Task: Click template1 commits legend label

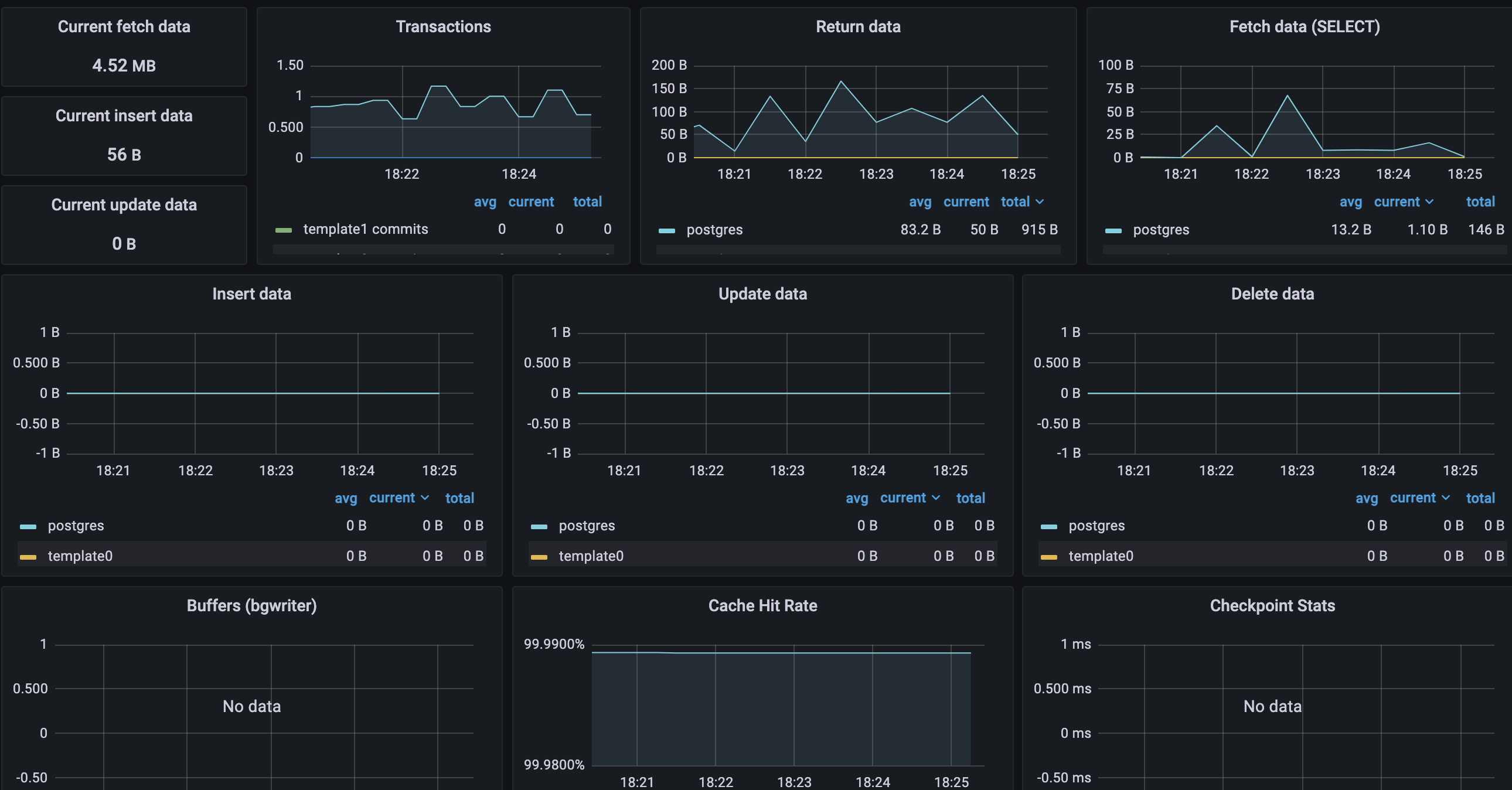Action: point(365,230)
